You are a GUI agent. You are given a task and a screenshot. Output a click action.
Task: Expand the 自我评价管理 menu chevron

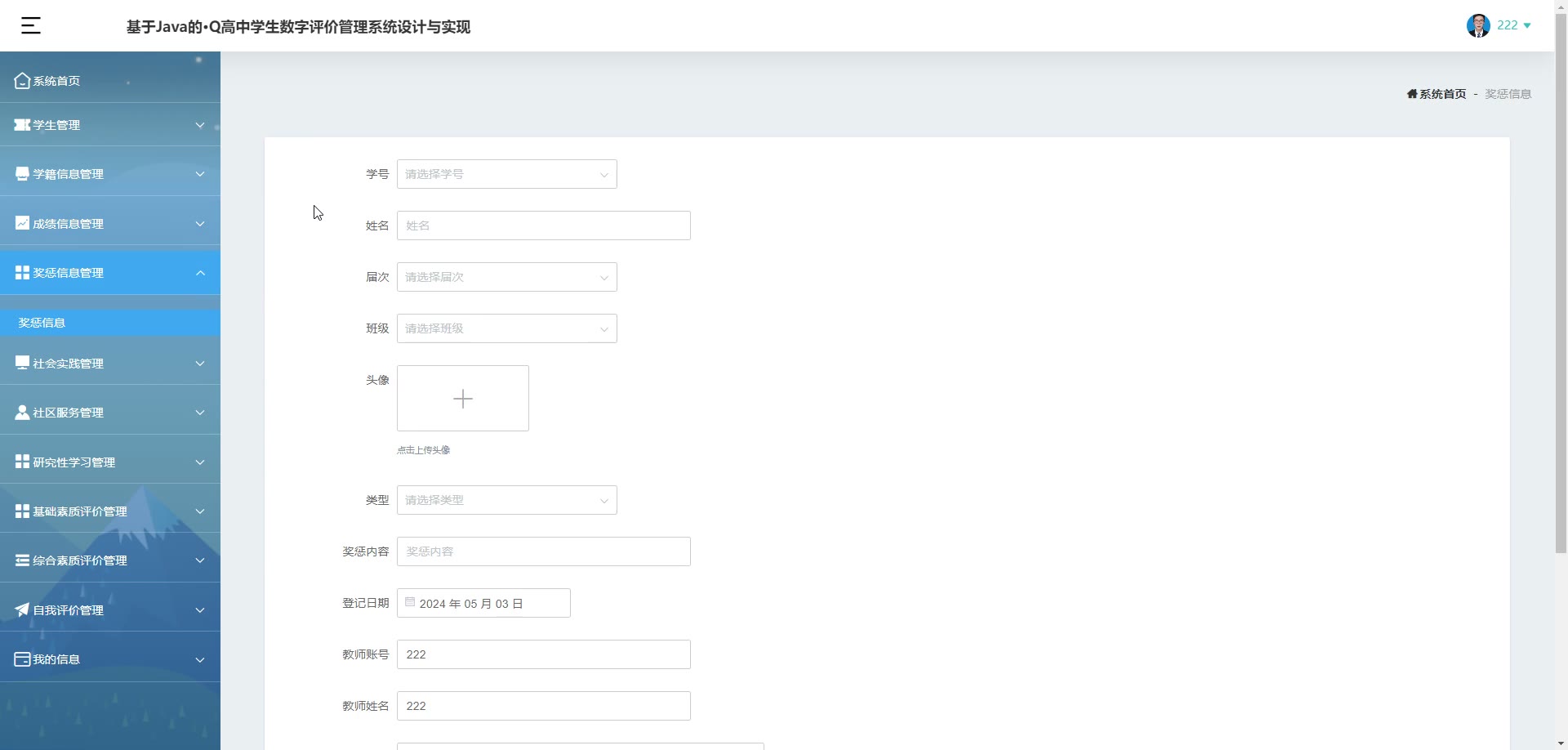tap(200, 610)
